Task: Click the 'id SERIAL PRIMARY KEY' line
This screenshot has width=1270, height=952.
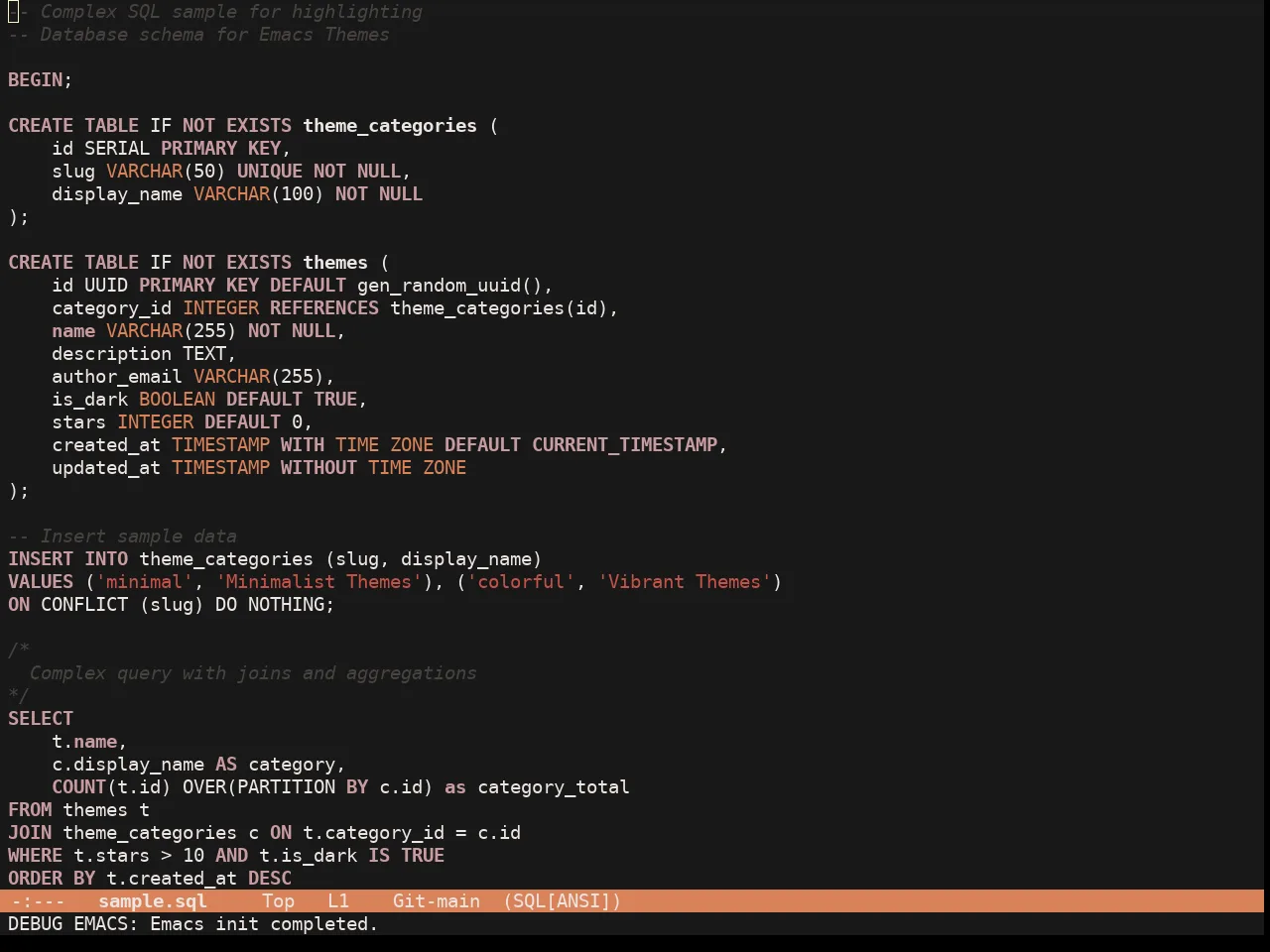Action: (x=172, y=149)
